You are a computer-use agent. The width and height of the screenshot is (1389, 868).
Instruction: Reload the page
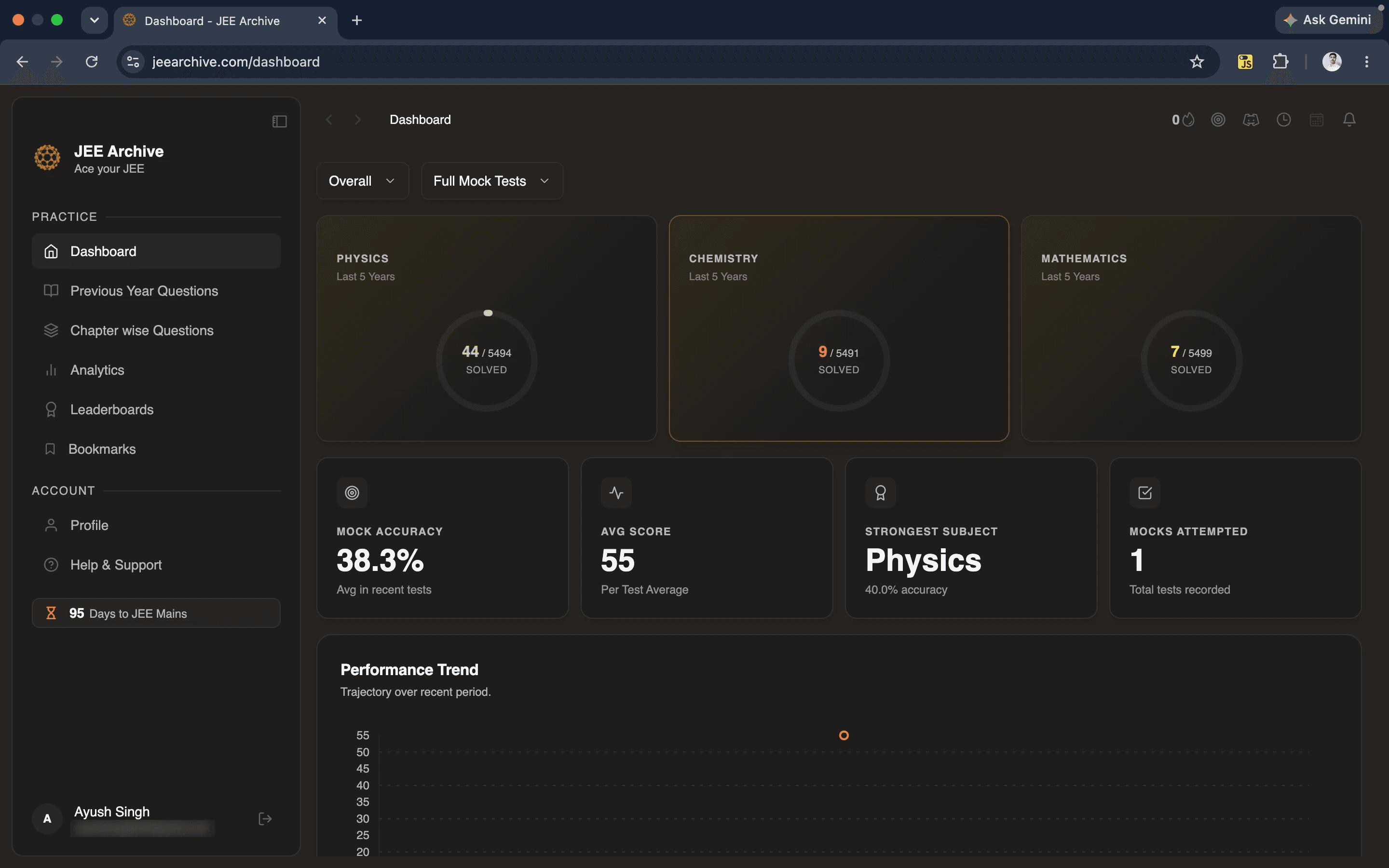click(91, 61)
